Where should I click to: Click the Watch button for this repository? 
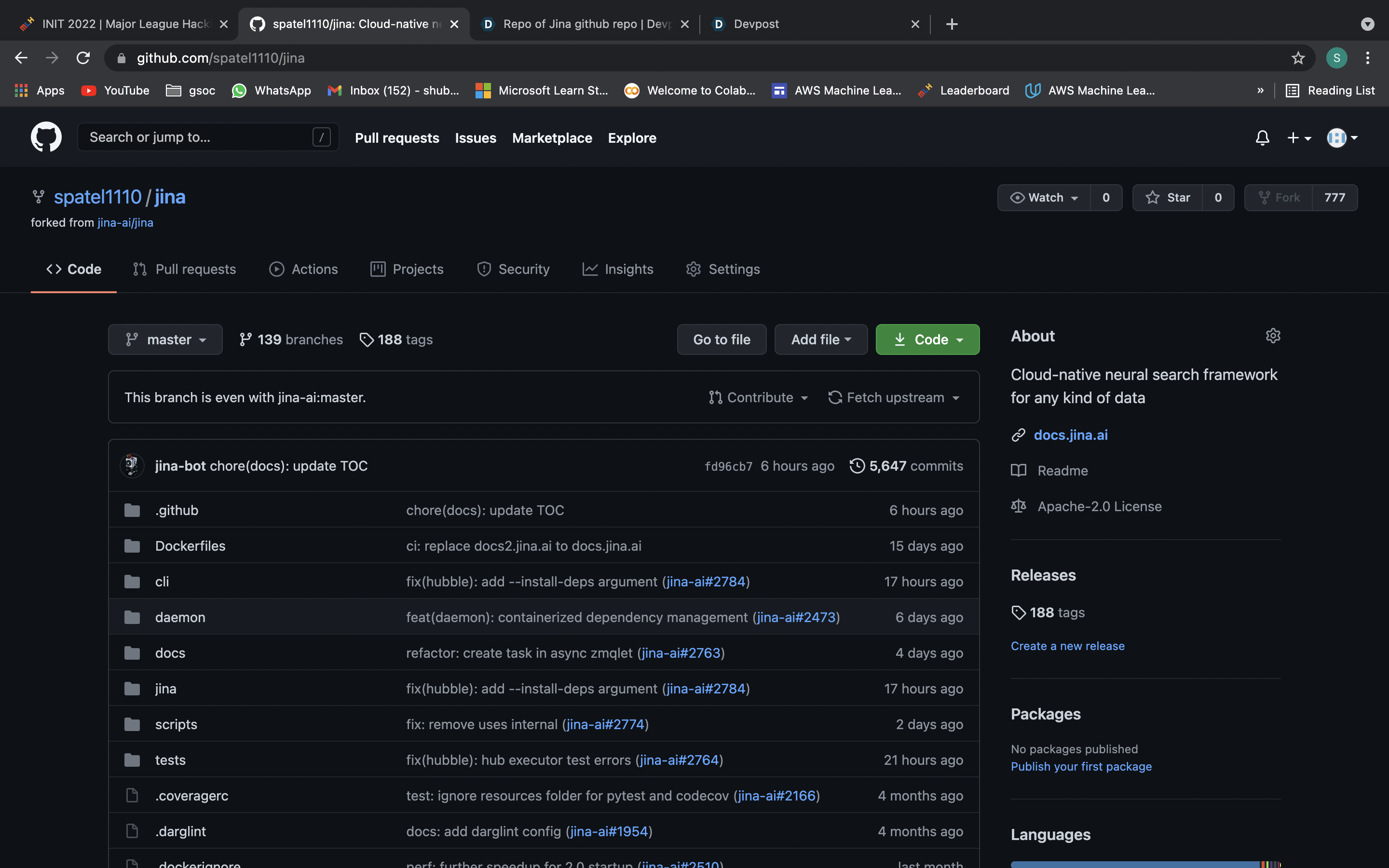click(1044, 198)
